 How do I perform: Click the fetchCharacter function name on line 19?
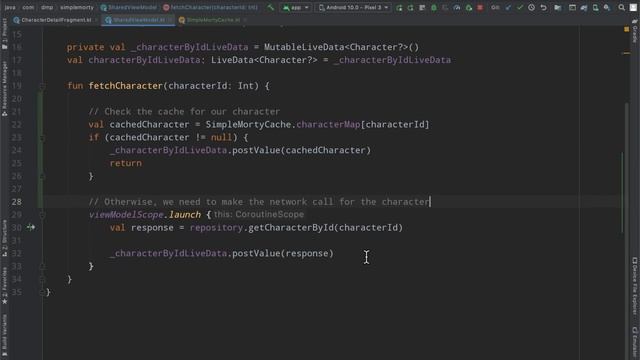click(x=125, y=86)
